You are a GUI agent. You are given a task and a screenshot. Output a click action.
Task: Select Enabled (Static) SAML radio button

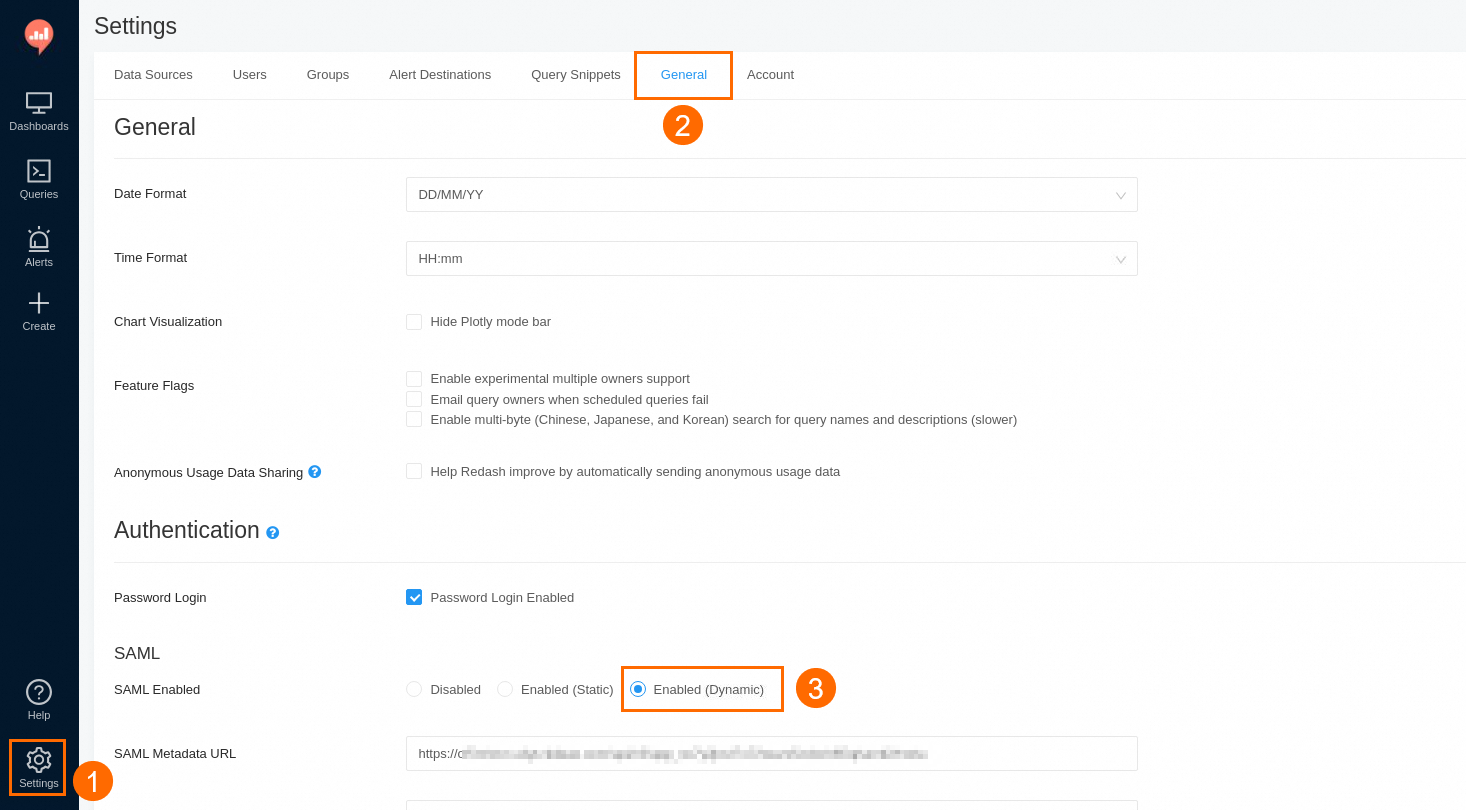(x=505, y=689)
